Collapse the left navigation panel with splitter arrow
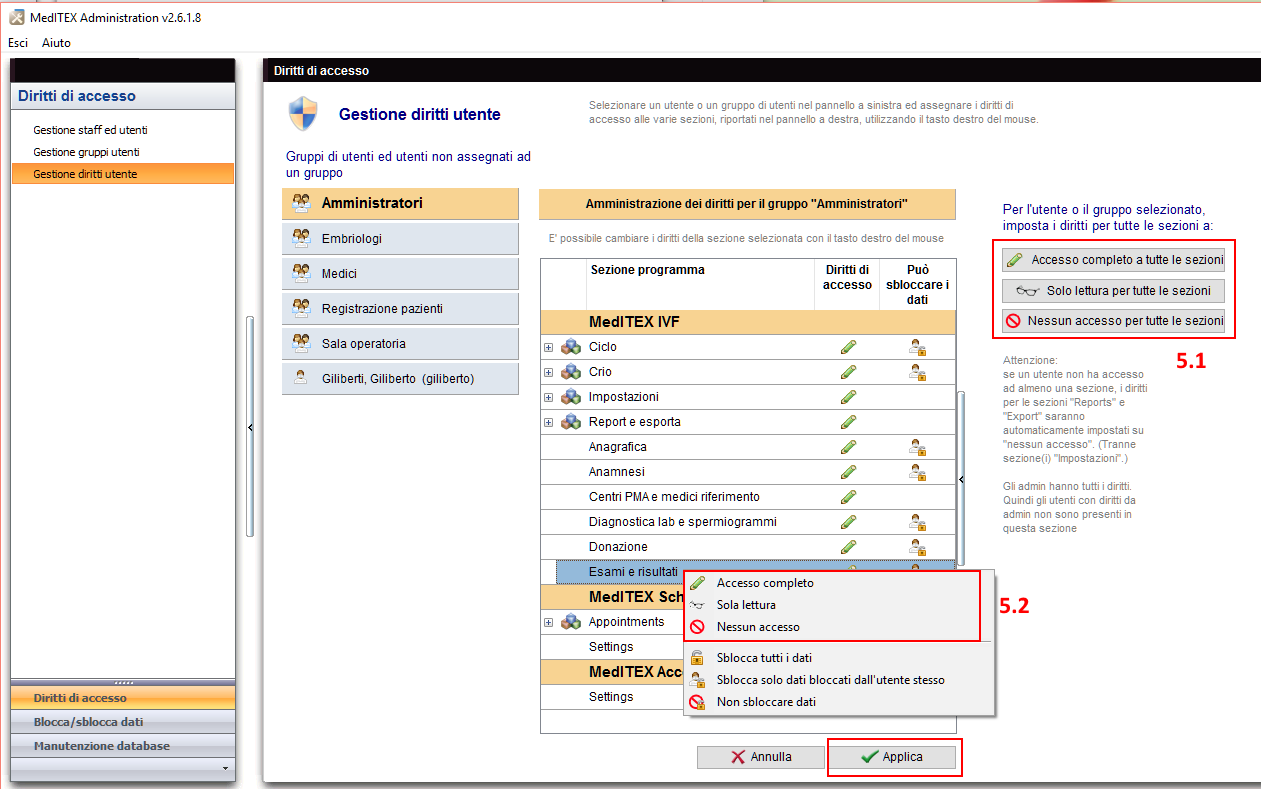 pos(250,427)
